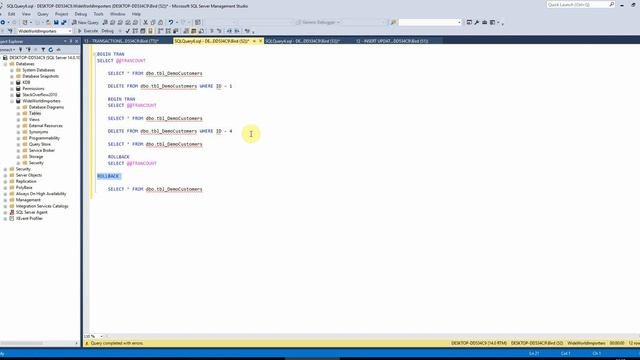This screenshot has width=640, height=360.
Task: Expand the Server Objects node
Action: point(5,175)
